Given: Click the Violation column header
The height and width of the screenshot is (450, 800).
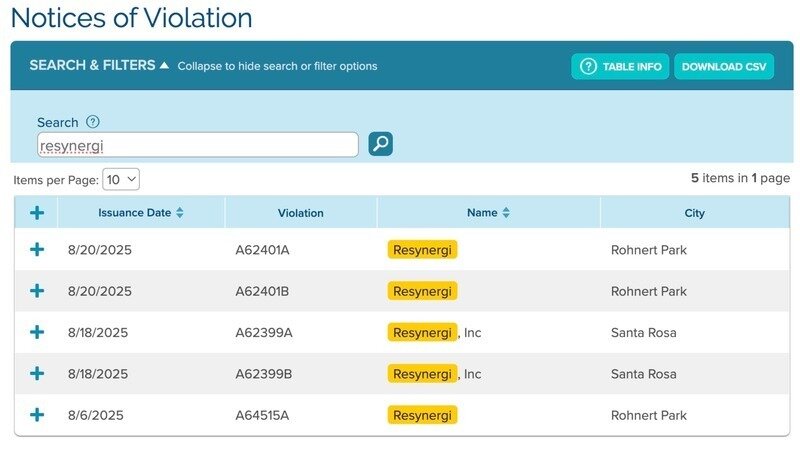Looking at the screenshot, I should coord(300,213).
